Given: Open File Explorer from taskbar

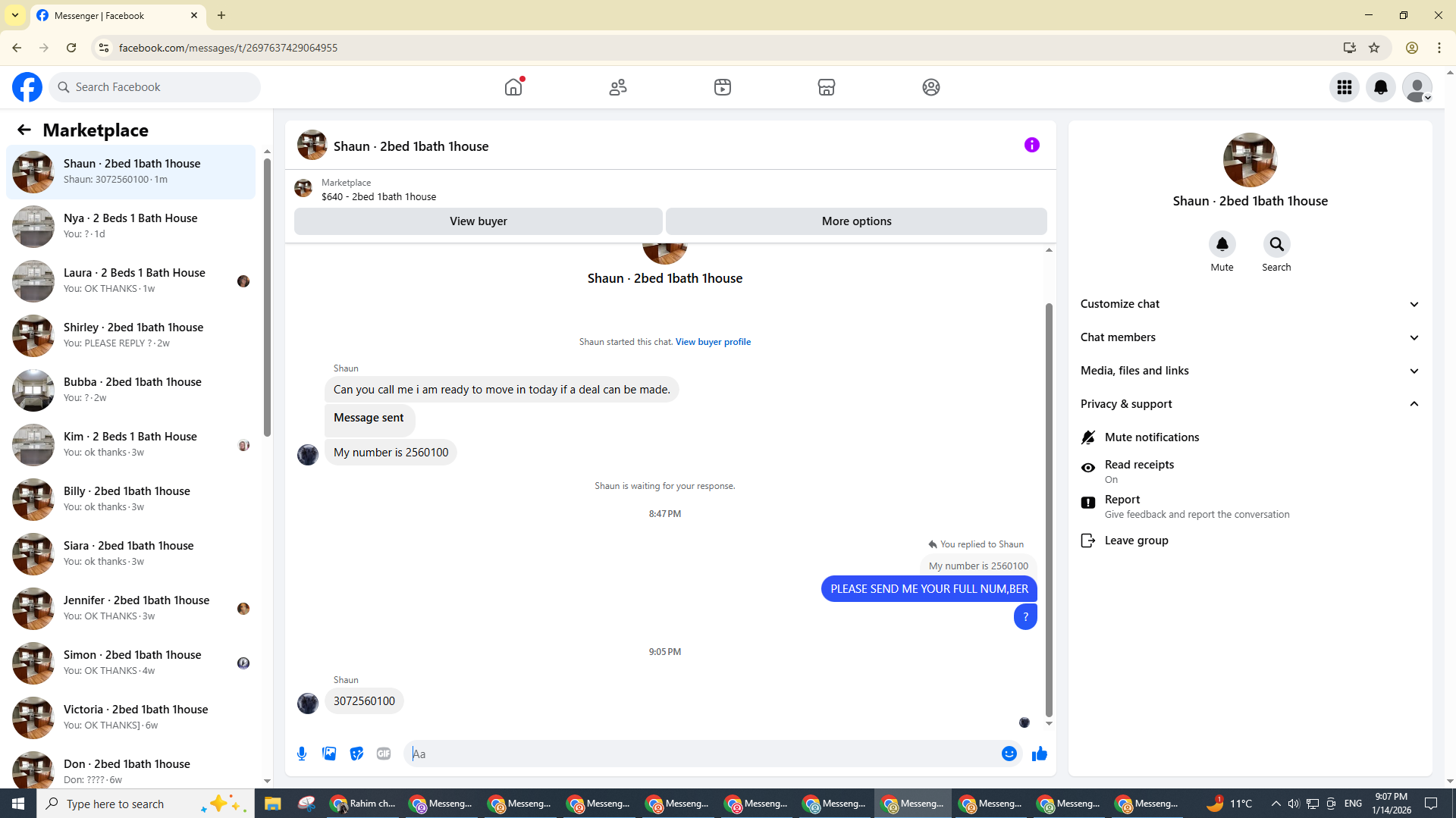Looking at the screenshot, I should tap(273, 804).
